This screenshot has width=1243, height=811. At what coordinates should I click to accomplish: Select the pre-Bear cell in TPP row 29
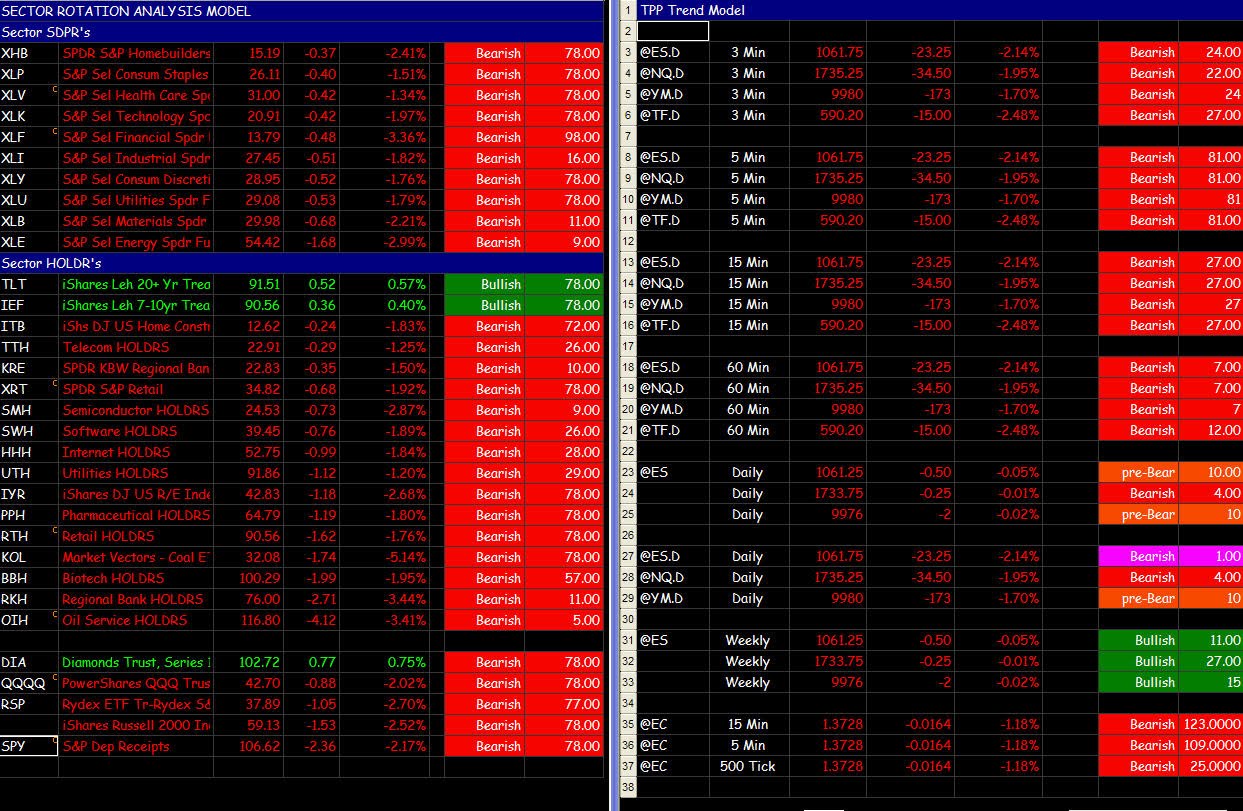[x=1138, y=598]
